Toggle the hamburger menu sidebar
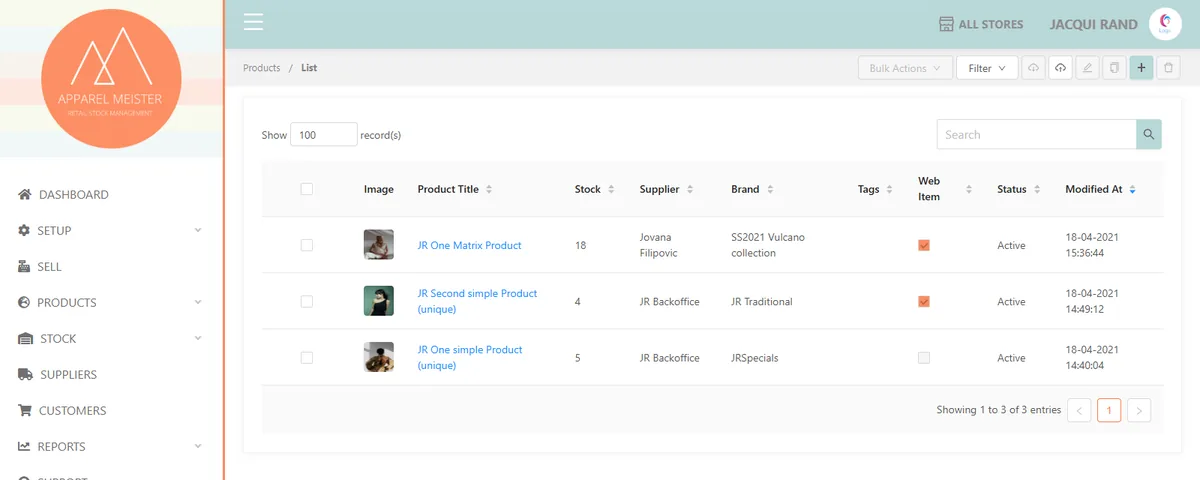 tap(253, 22)
